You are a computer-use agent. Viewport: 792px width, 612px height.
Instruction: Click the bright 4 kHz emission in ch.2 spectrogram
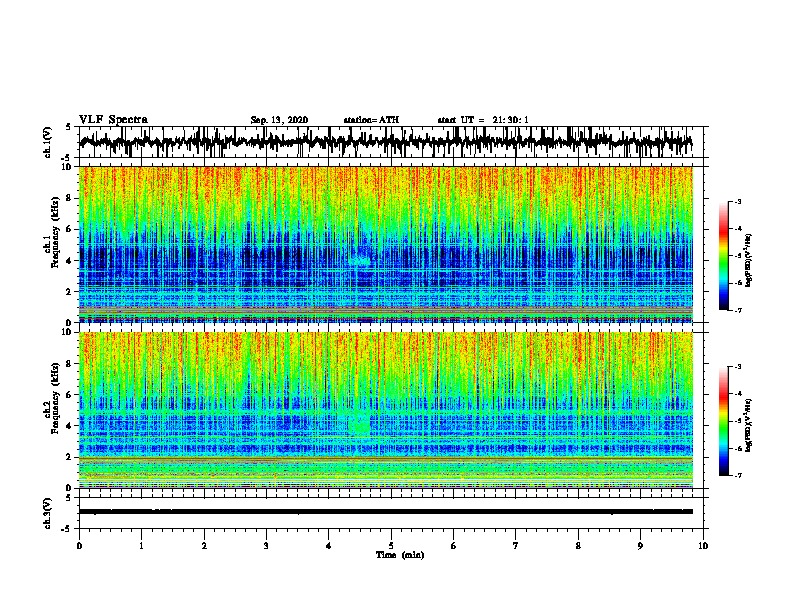click(x=360, y=424)
